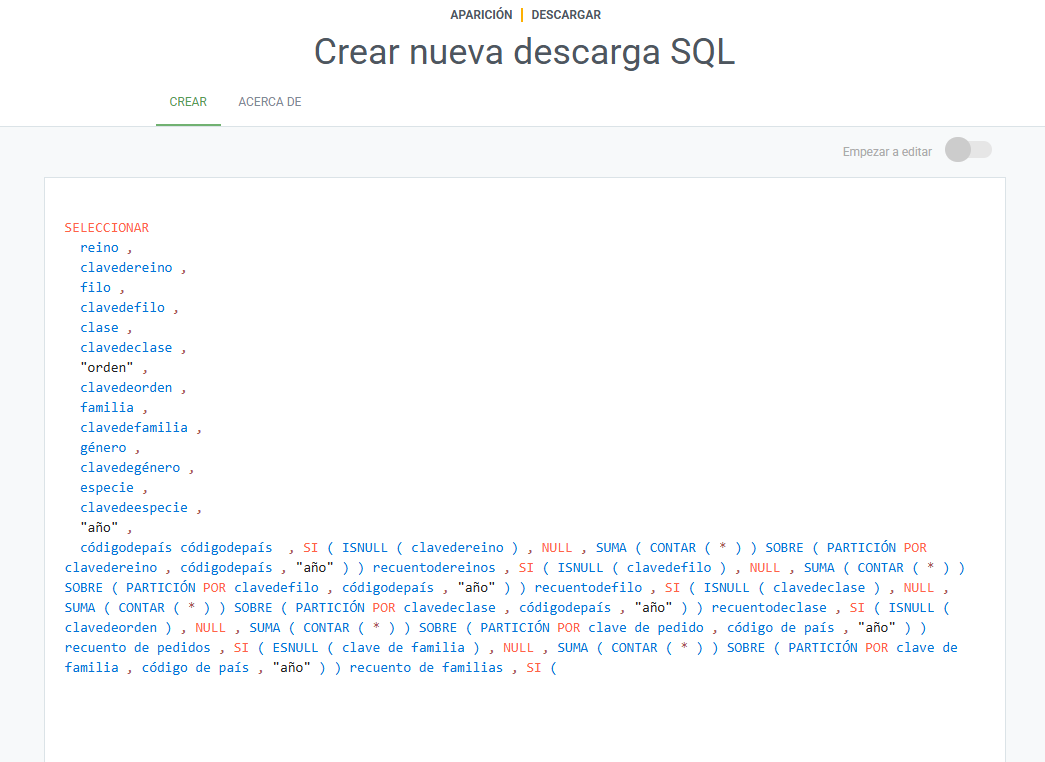The image size is (1045, 762).
Task: Go to the APARICIÓN breadcrumb link
Action: pyautogui.click(x=481, y=15)
